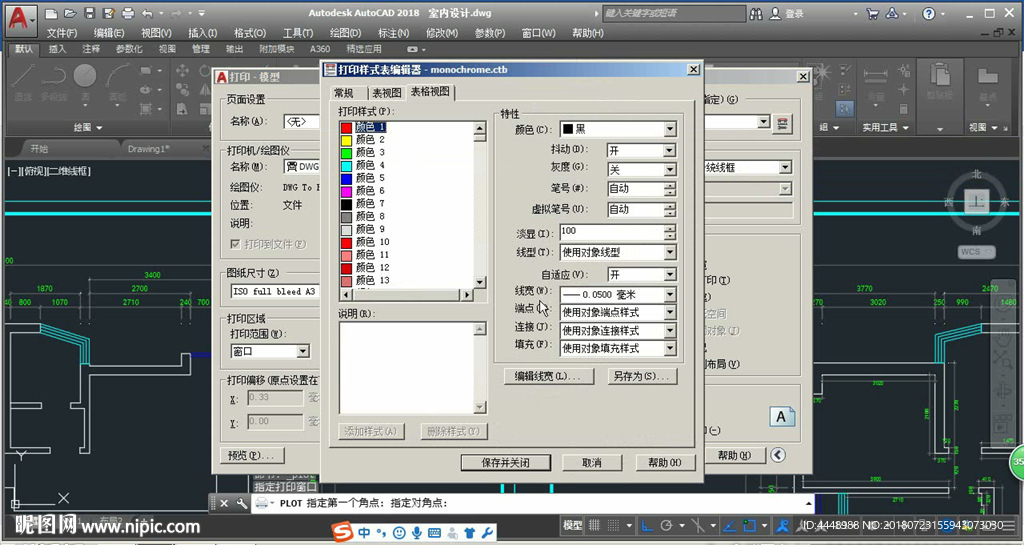Toggle ortho mode icon in status bar
Viewport: 1024px width, 545px height.
647,525
